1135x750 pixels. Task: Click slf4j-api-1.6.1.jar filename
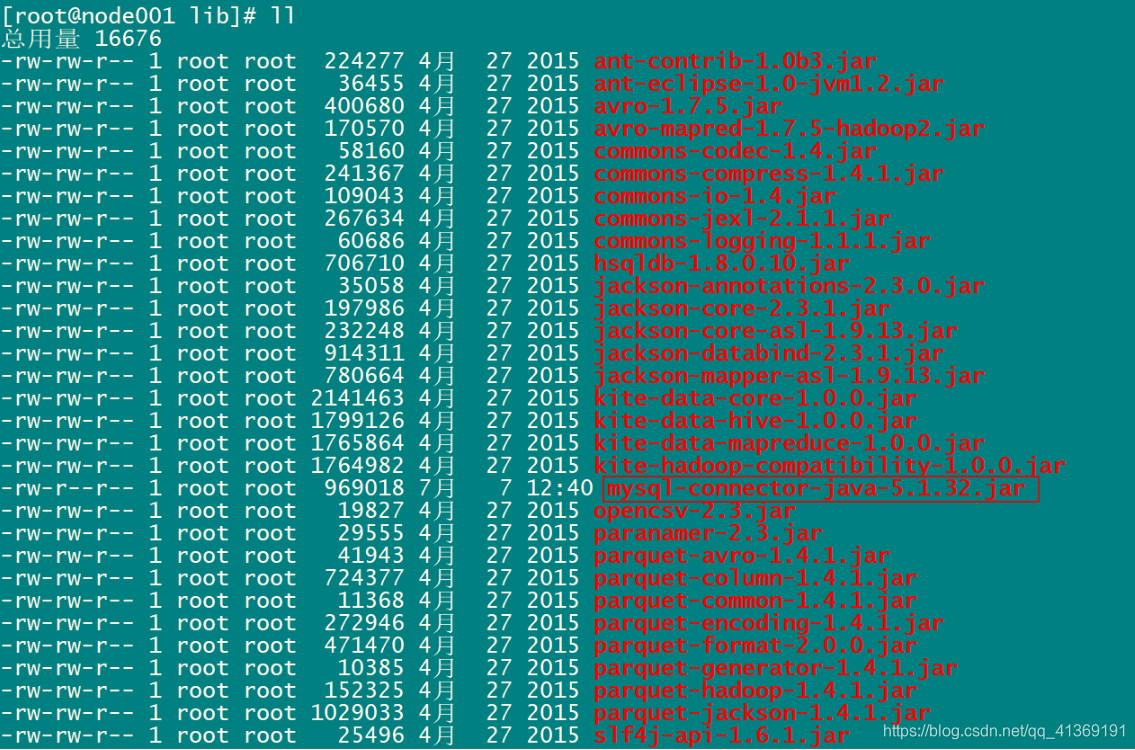(x=722, y=736)
